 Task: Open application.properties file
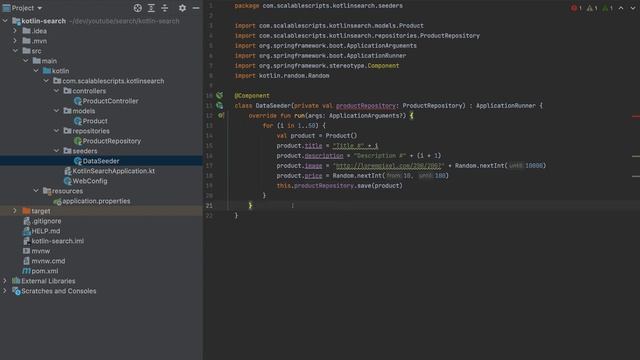[x=96, y=201]
